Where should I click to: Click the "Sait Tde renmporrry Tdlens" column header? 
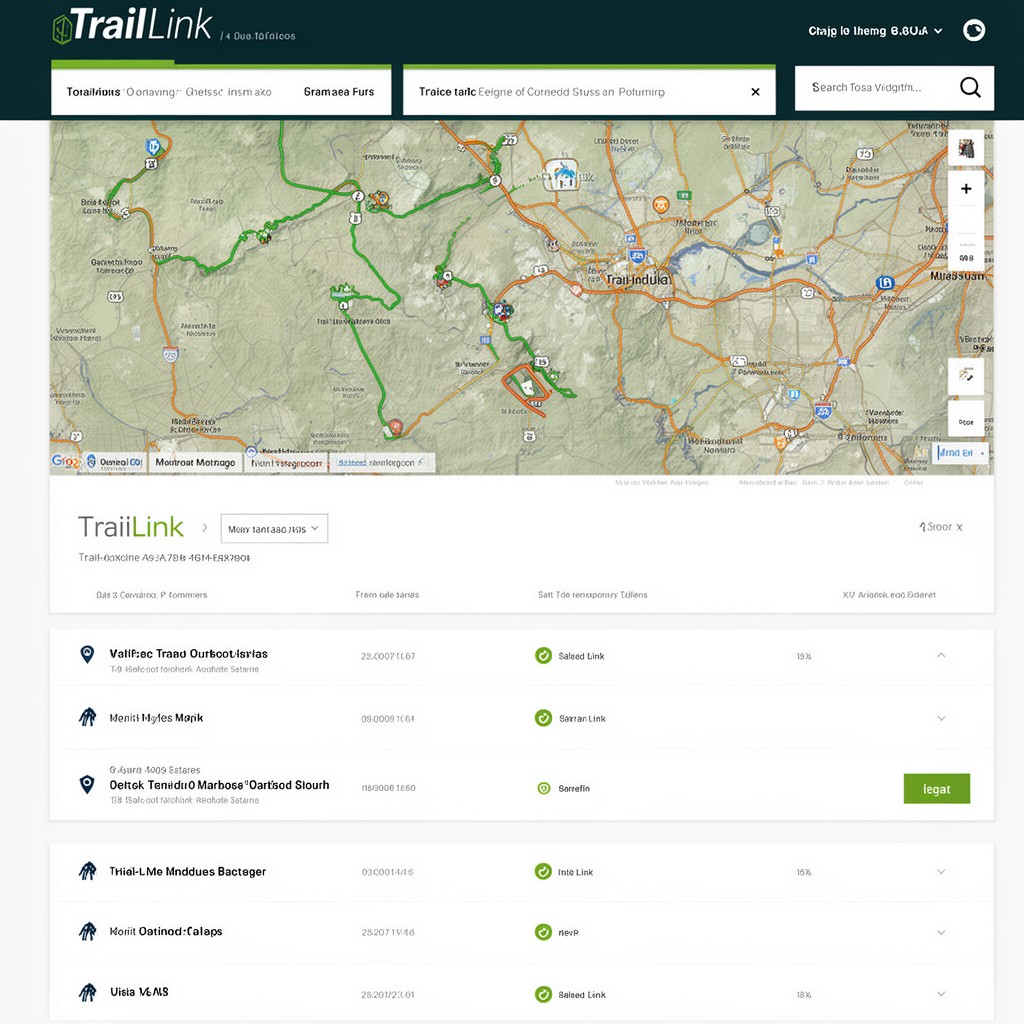[x=592, y=595]
